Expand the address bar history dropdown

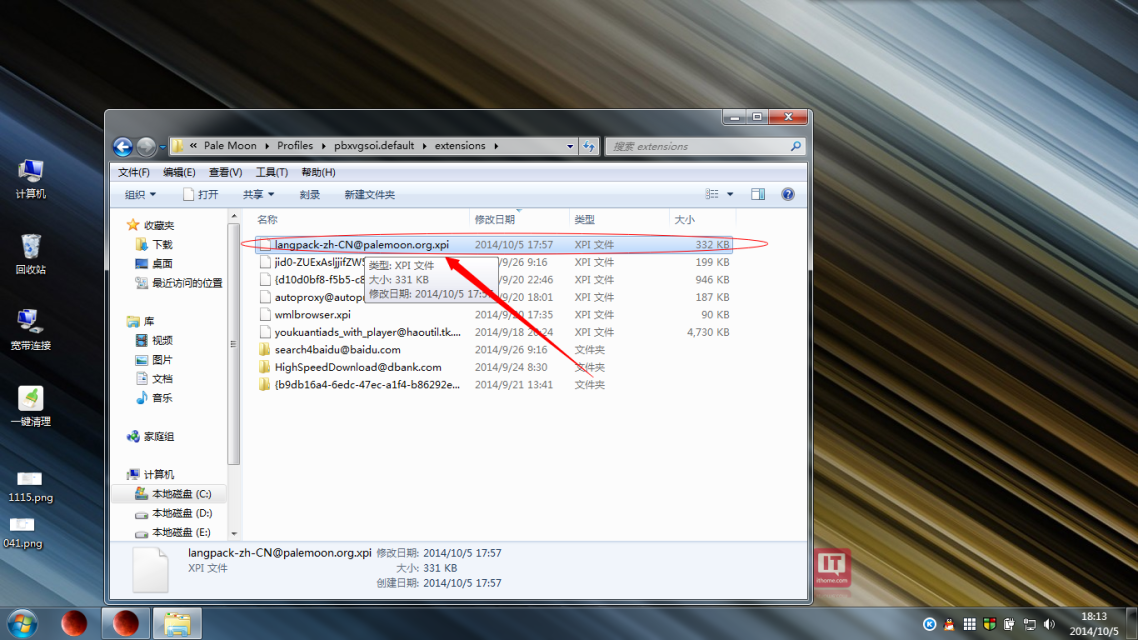click(570, 147)
